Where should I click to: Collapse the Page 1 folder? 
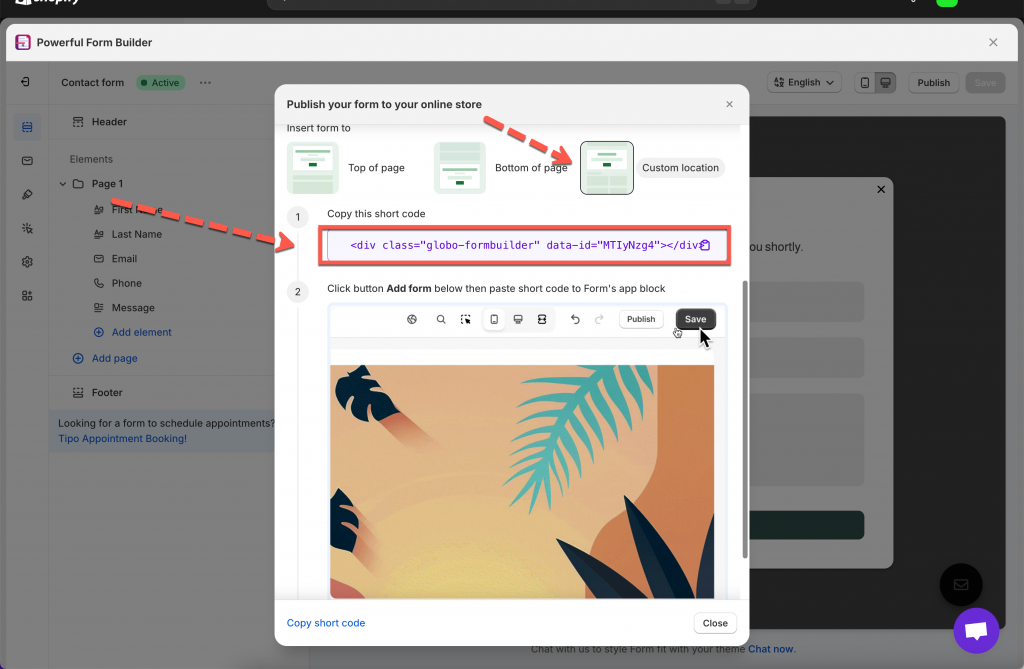click(x=64, y=184)
